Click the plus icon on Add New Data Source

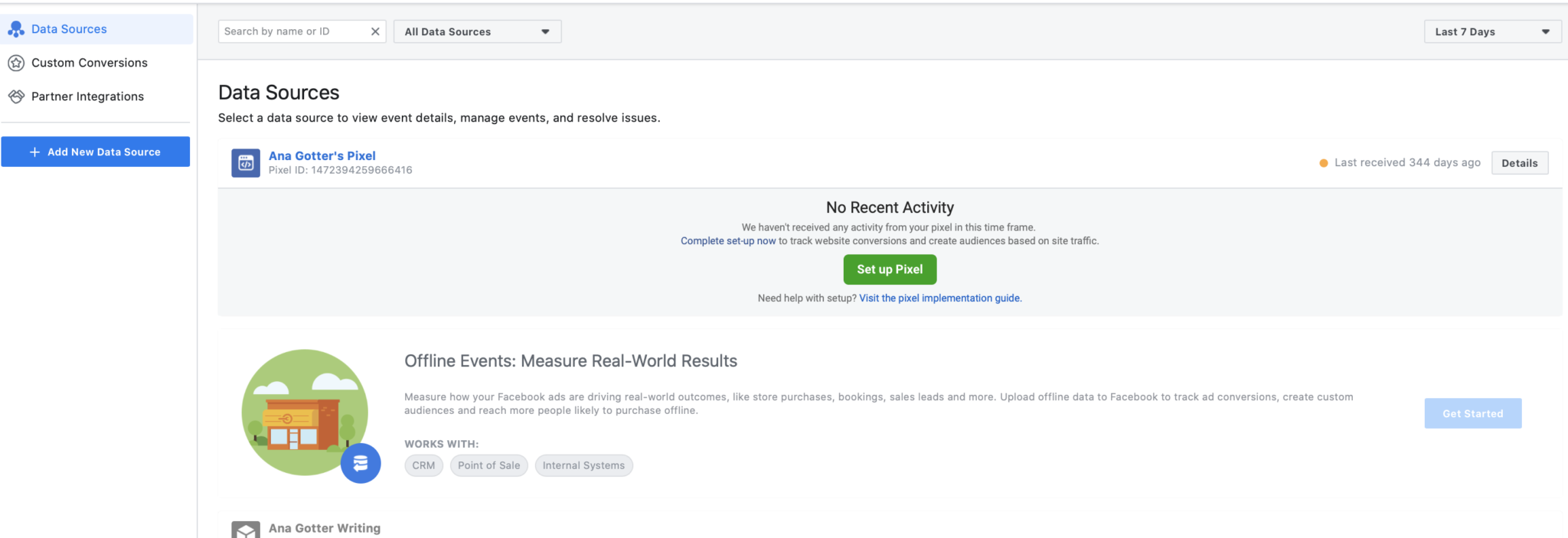pyautogui.click(x=34, y=152)
